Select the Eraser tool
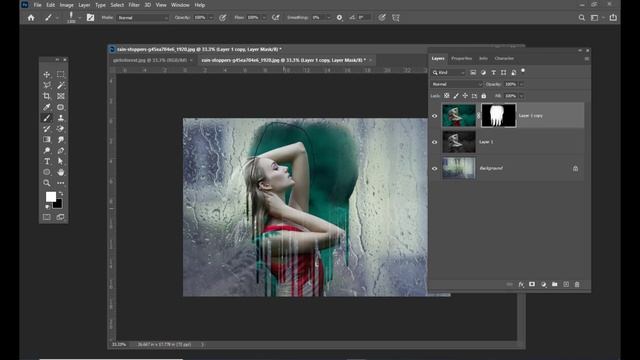The width and height of the screenshot is (640, 360). click(60, 129)
